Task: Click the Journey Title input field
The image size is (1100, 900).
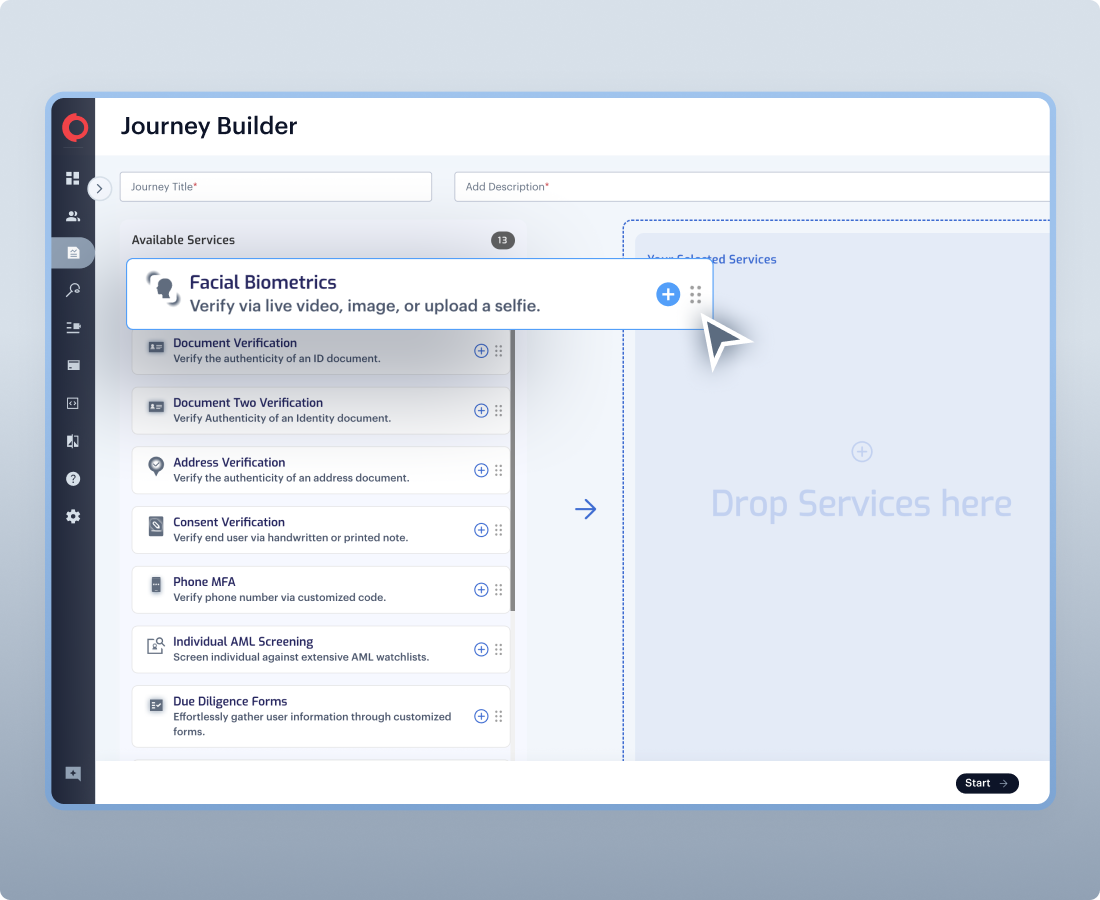Action: coord(276,187)
